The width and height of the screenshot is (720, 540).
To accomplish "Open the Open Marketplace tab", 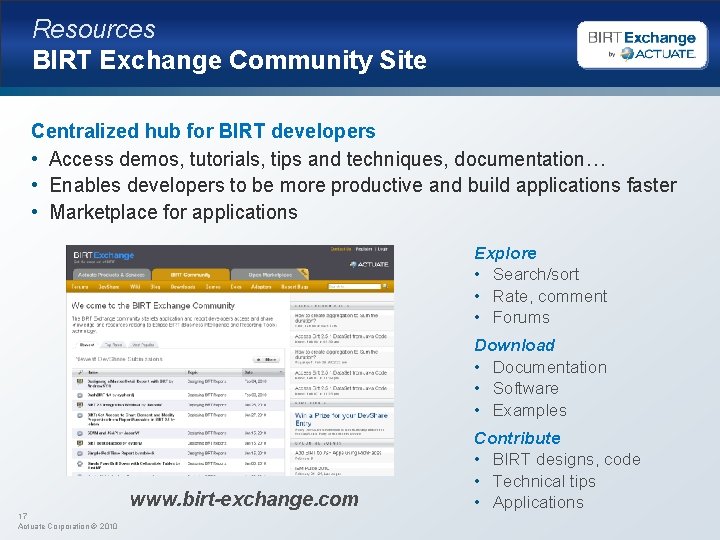I will tap(270, 275).
